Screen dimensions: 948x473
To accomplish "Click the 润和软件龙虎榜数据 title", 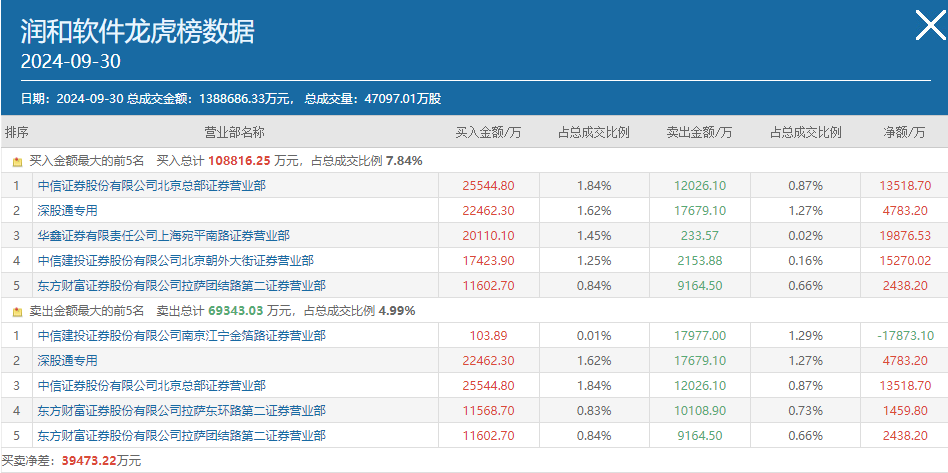I will [138, 31].
